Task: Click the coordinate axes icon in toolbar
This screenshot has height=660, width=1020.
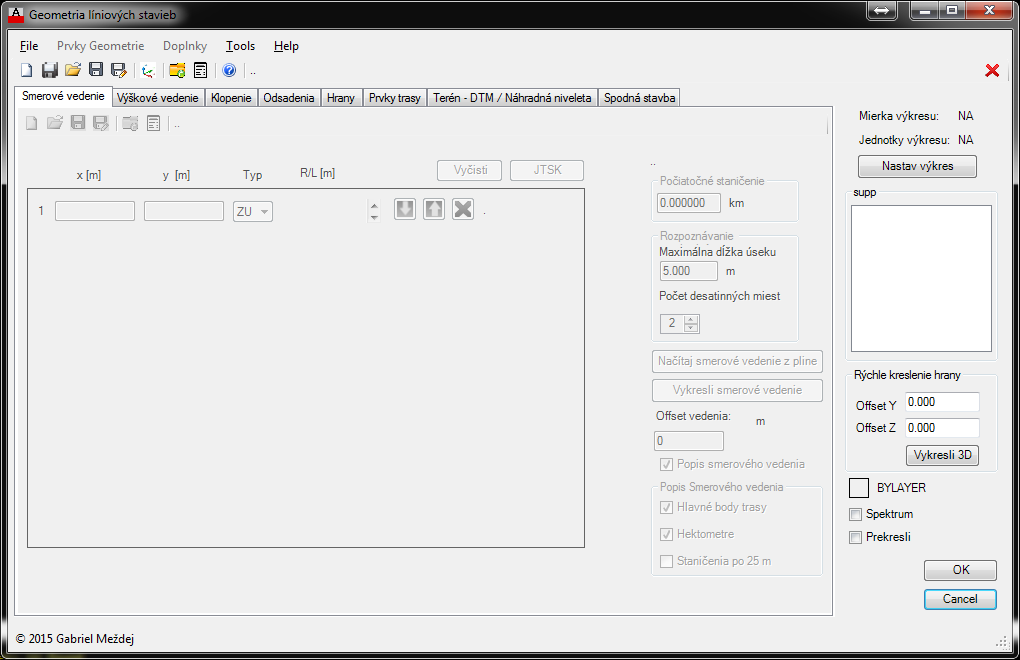Action: tap(148, 70)
